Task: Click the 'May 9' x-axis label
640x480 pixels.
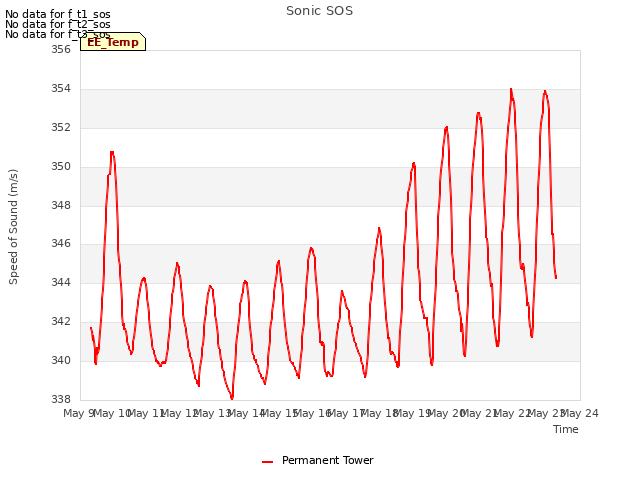Action: pyautogui.click(x=79, y=413)
